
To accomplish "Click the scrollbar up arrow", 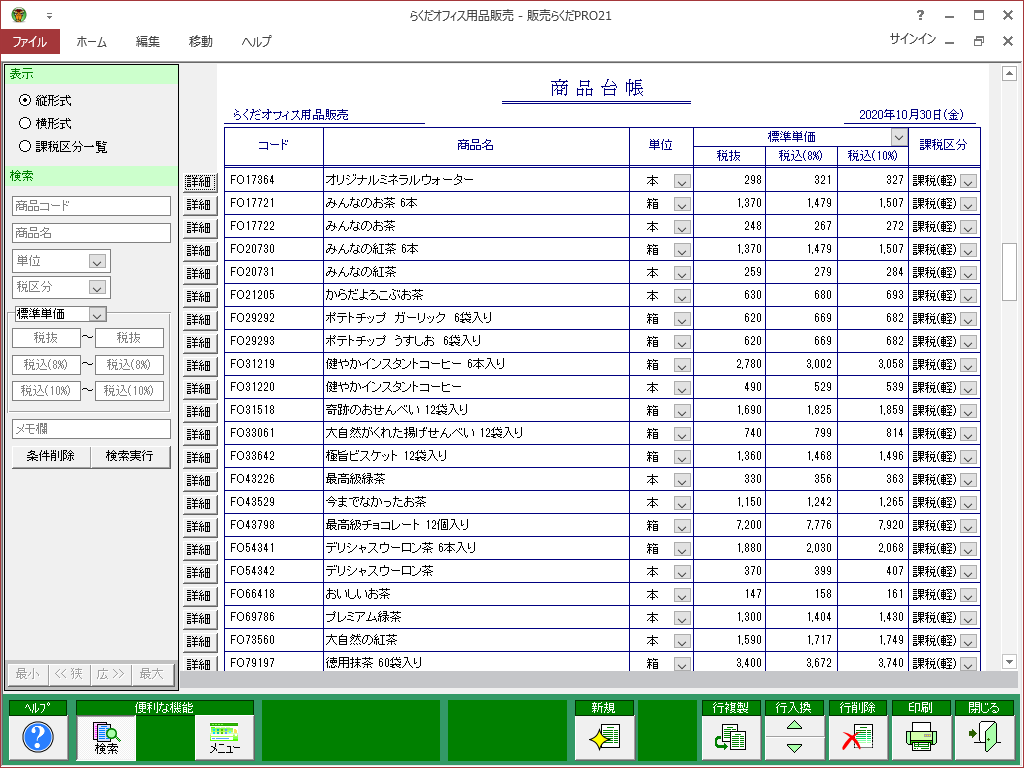I will [x=1009, y=73].
